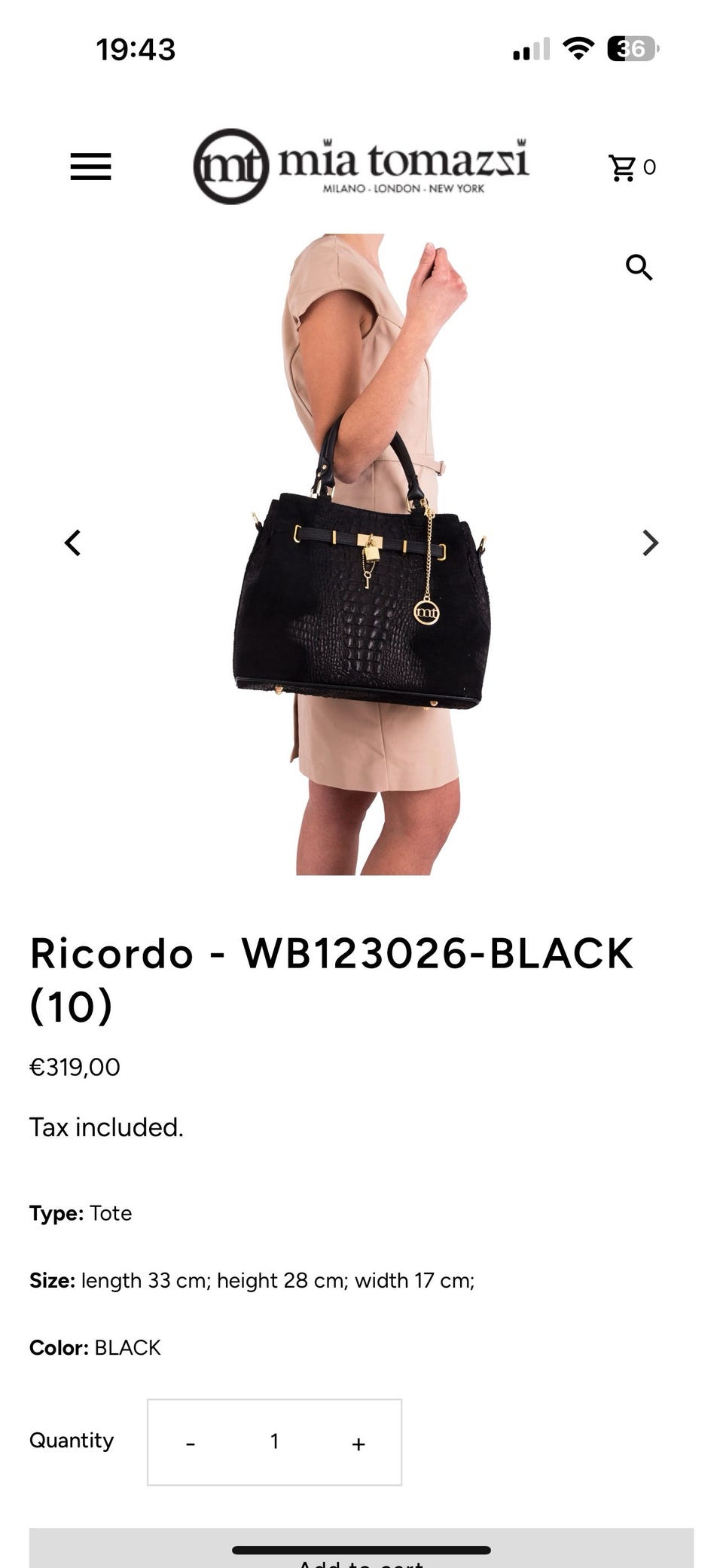Image resolution: width=723 pixels, height=1568 pixels.
Task: Select the quantity value field
Action: pyautogui.click(x=275, y=1441)
